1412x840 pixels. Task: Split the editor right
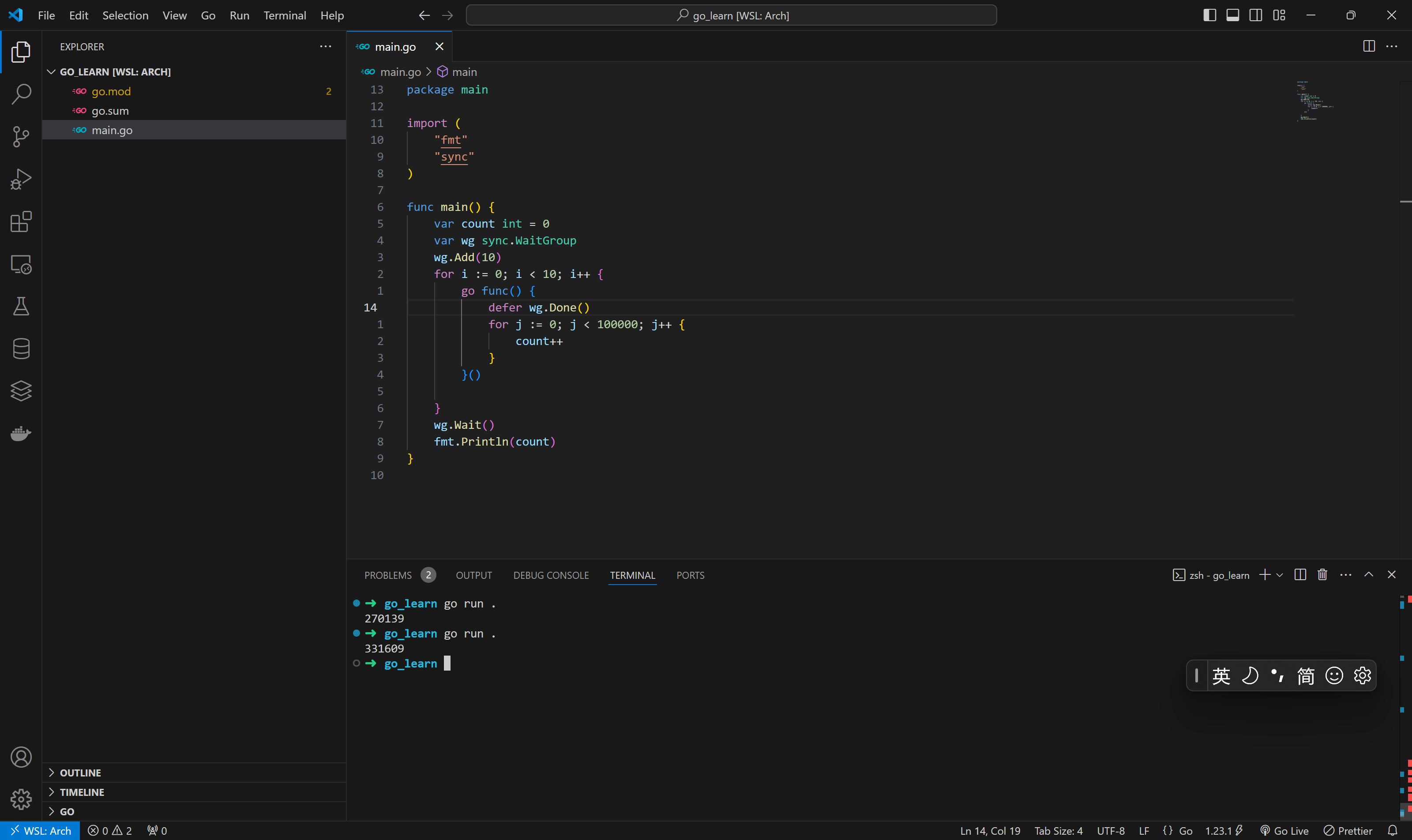[x=1368, y=46]
